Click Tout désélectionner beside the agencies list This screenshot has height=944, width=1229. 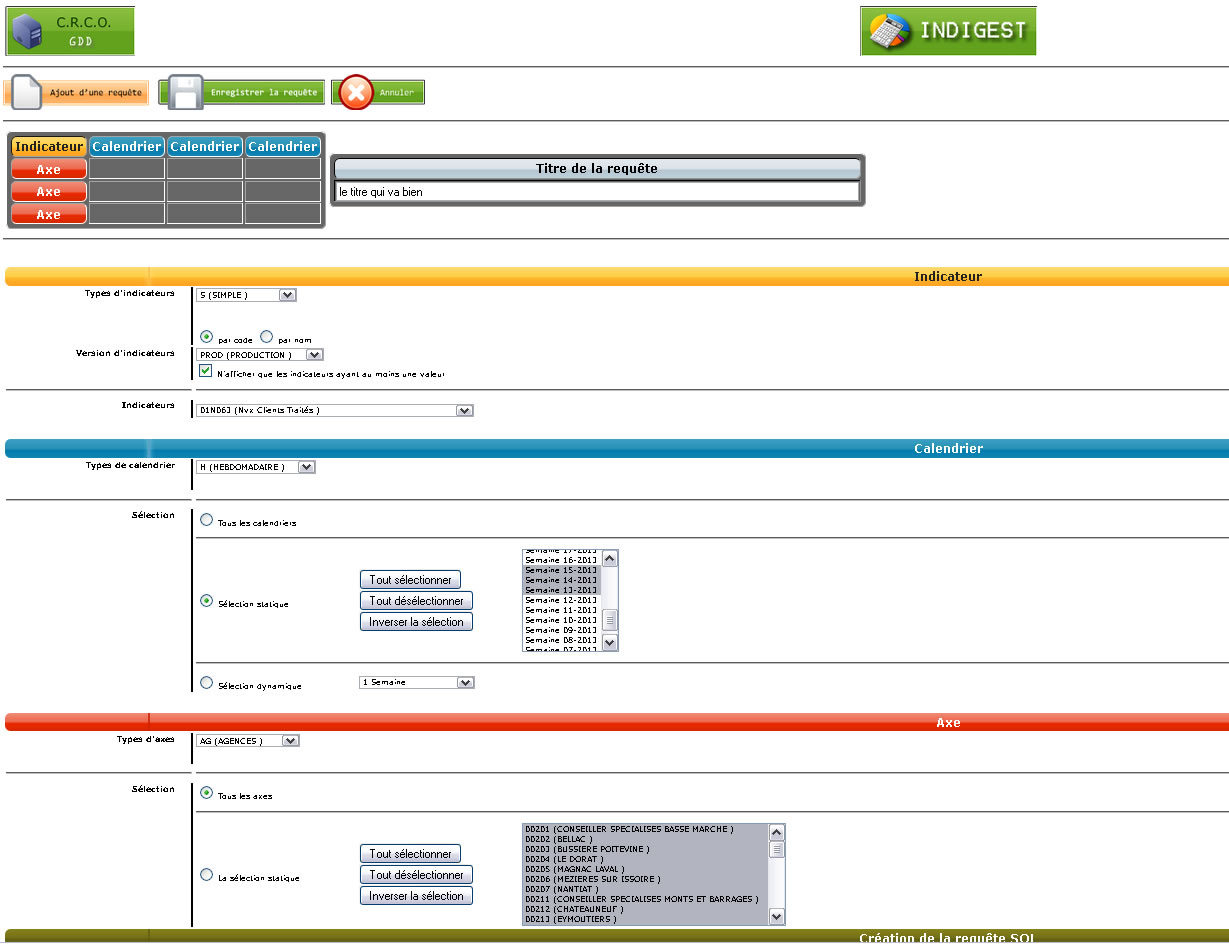(416, 875)
